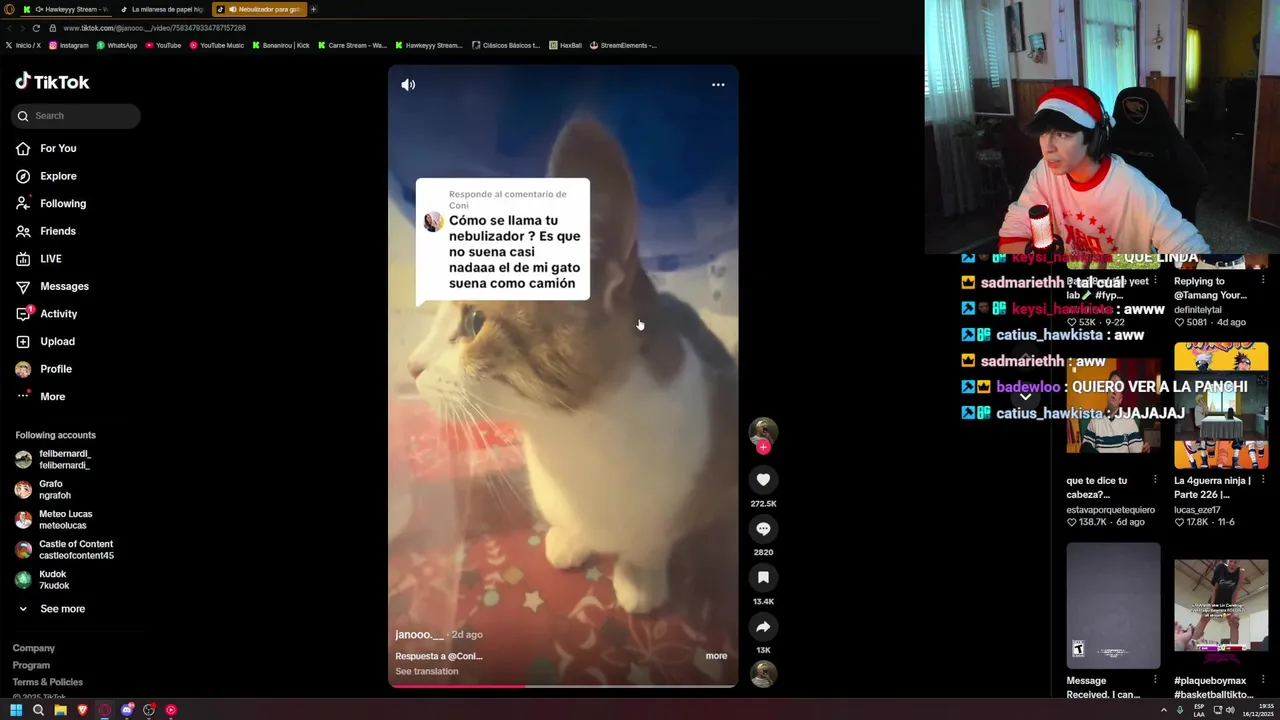Open File Explorer from the taskbar
1280x720 pixels.
60,710
